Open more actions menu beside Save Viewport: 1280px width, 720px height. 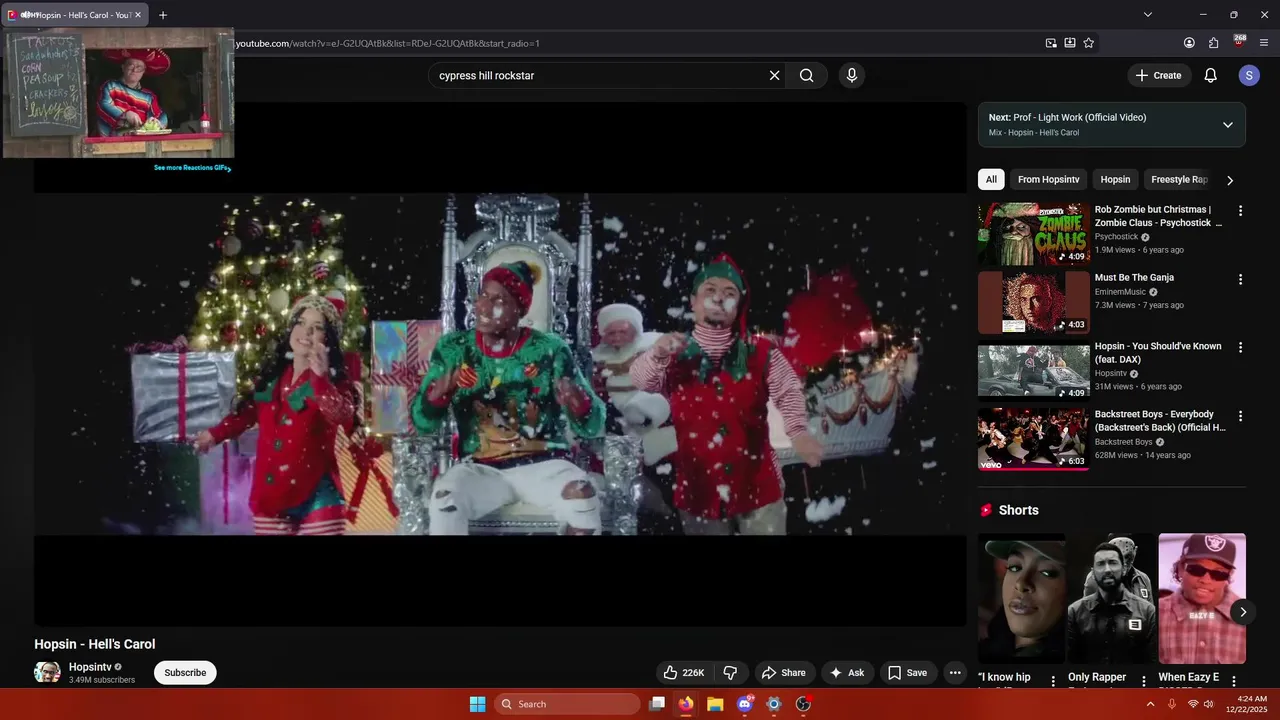[955, 673]
